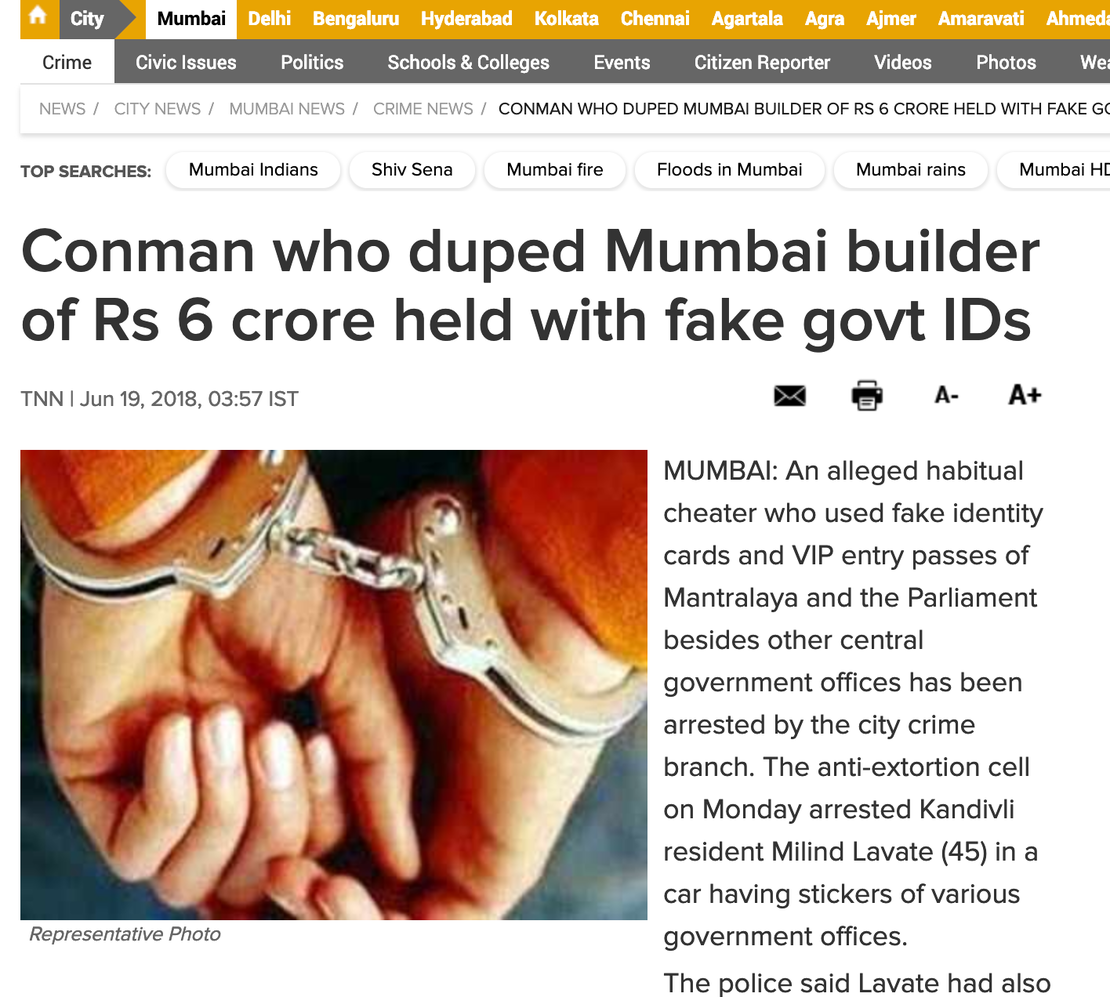This screenshot has width=1110, height=997.
Task: Open the Videos section
Action: (x=903, y=62)
